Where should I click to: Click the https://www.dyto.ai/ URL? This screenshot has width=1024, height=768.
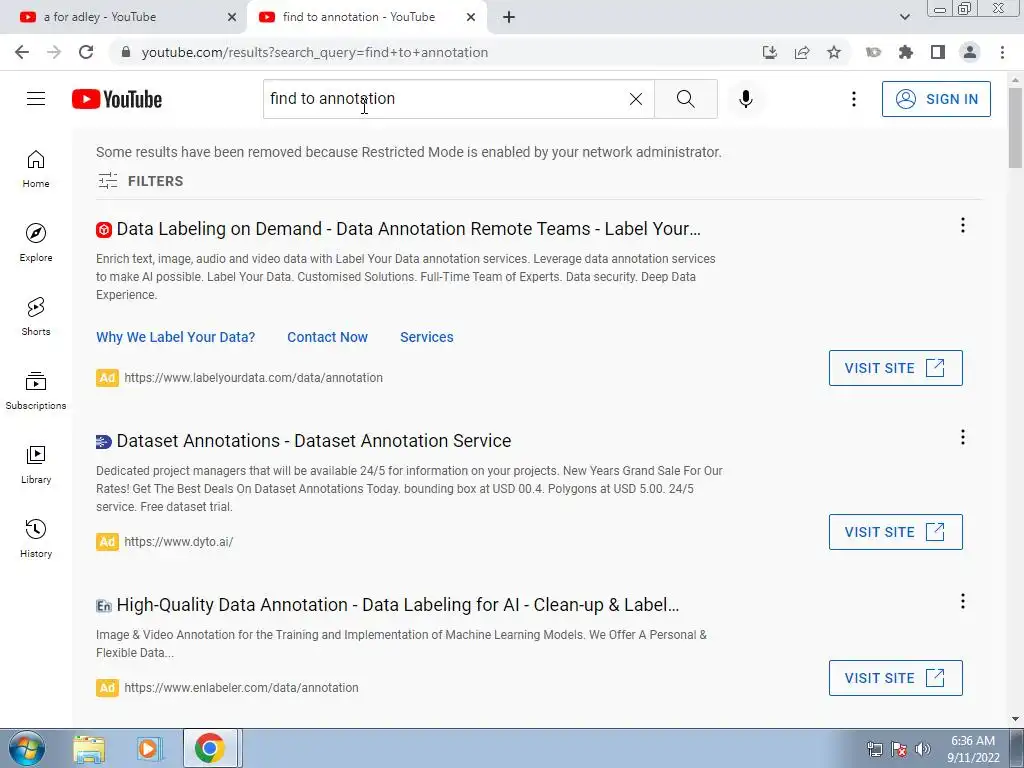178,541
